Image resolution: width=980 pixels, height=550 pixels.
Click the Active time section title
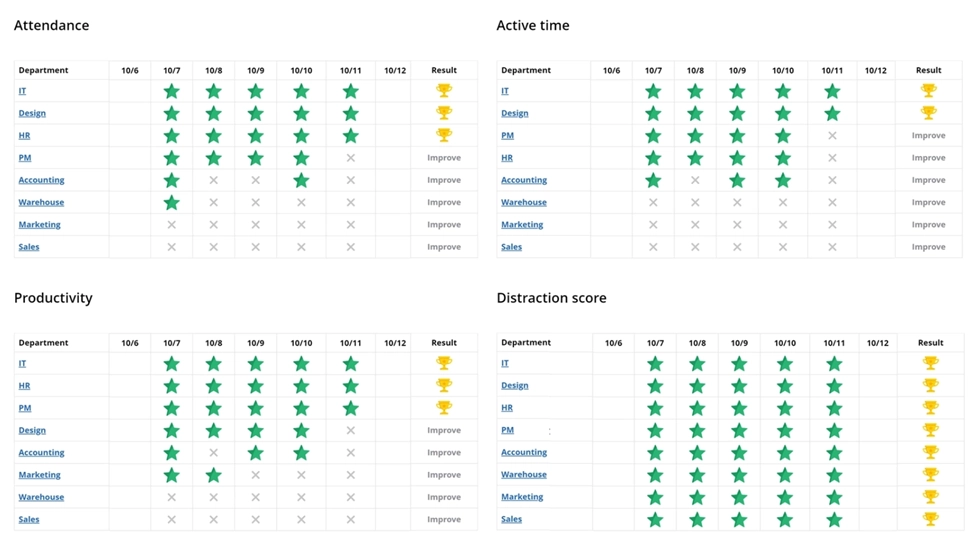(x=532, y=26)
